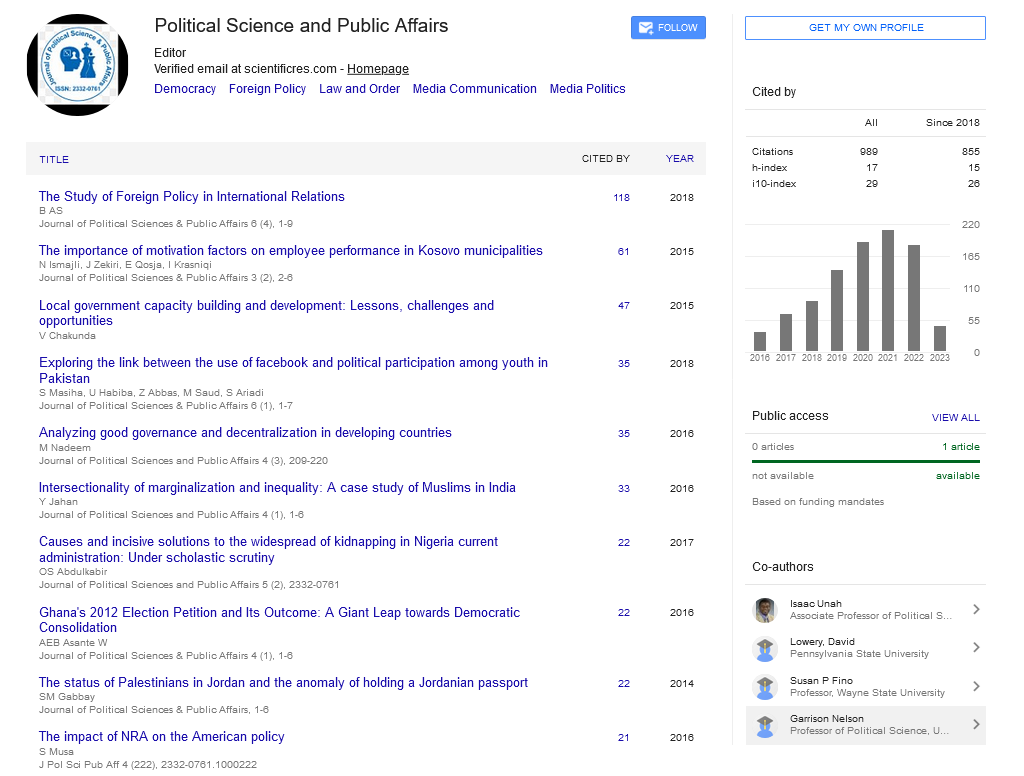Expand Susan P Fino co-author chevron
The width and height of the screenshot is (1024, 776).
[976, 687]
